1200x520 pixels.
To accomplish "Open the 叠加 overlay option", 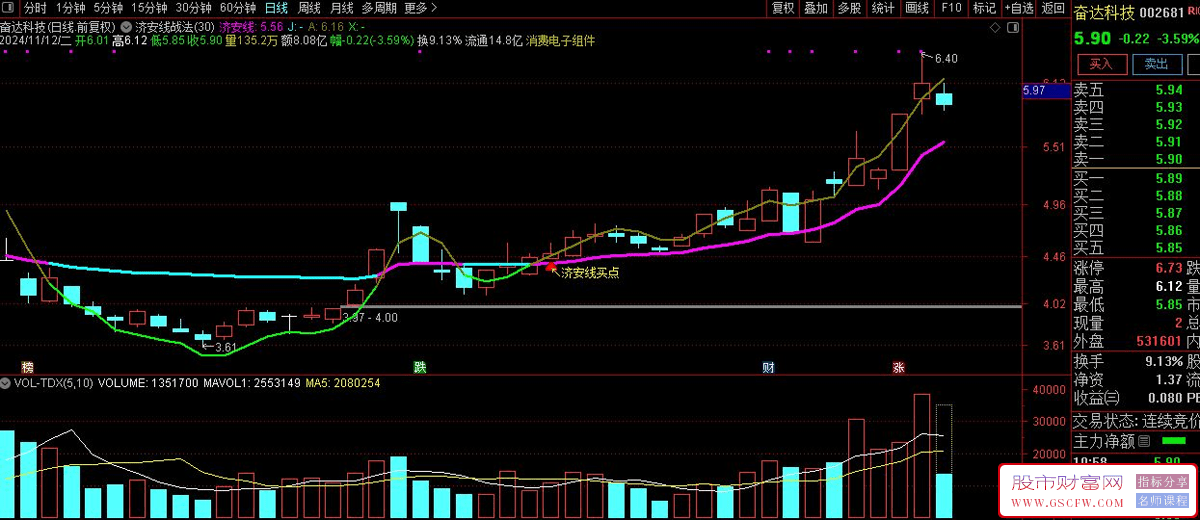I will tap(816, 8).
